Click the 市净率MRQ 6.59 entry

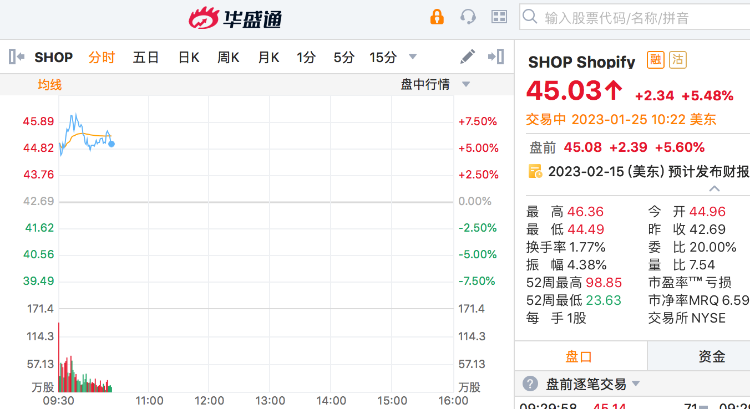coord(698,300)
